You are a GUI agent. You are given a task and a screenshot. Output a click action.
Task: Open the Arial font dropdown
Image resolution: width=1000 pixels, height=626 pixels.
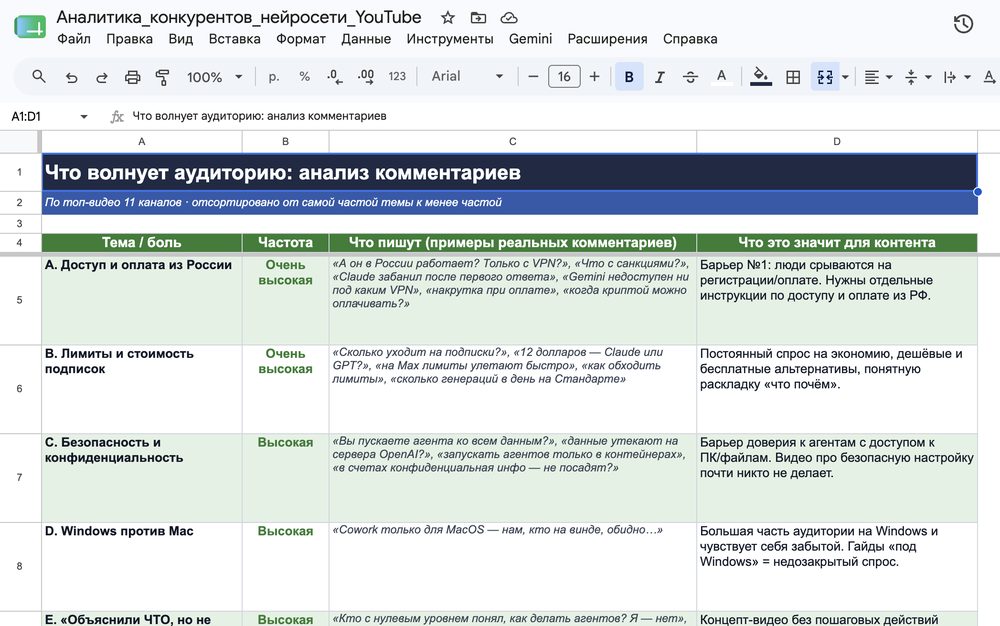pos(467,77)
